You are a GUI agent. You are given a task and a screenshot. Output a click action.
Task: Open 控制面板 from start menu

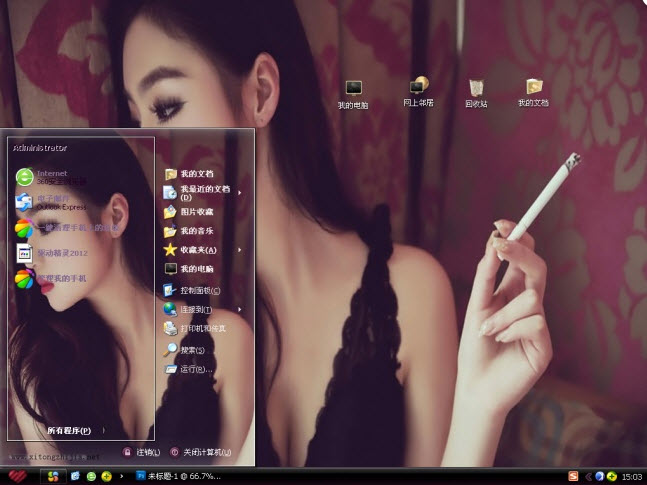[x=198, y=290]
